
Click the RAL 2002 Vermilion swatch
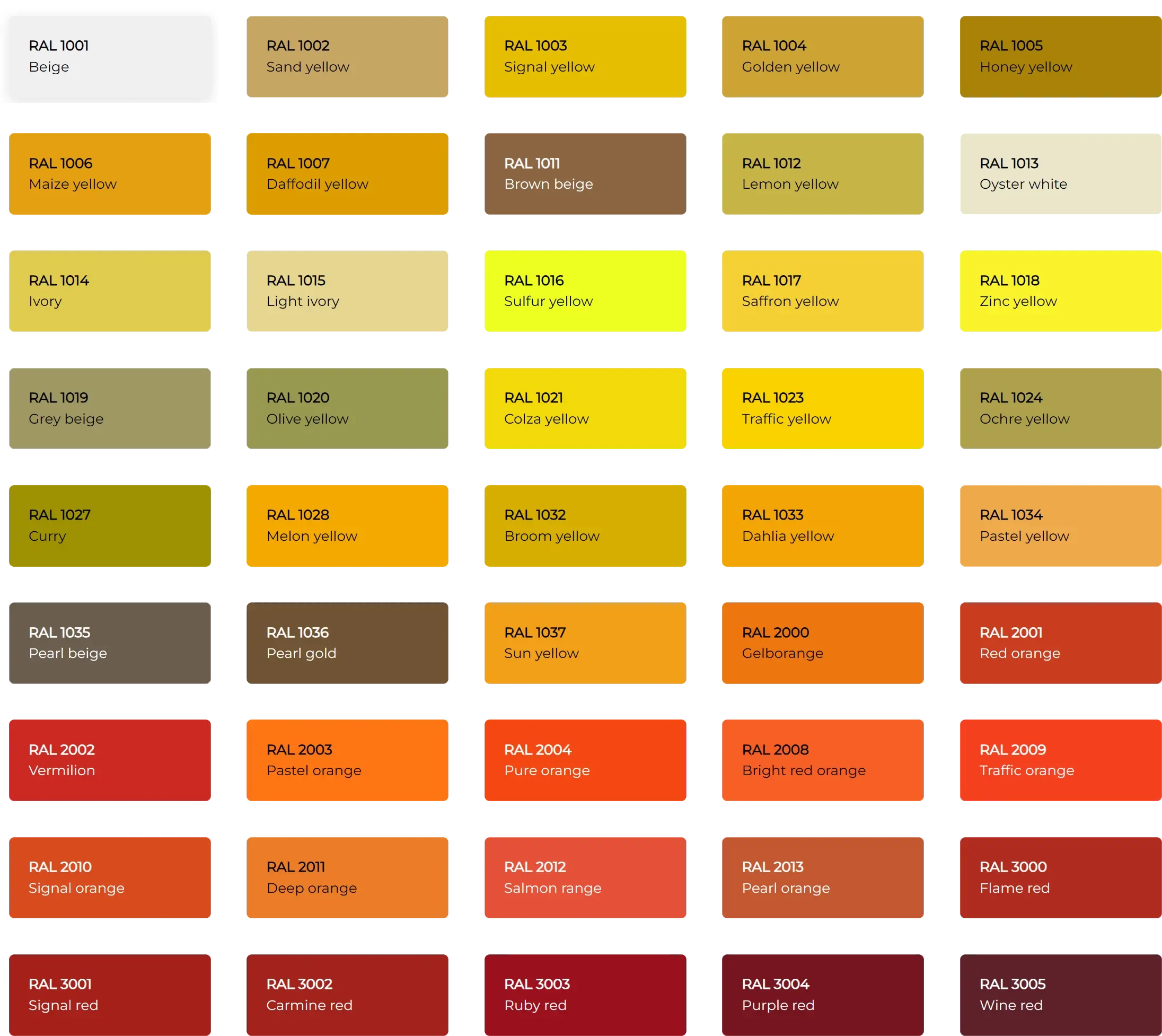(110, 760)
